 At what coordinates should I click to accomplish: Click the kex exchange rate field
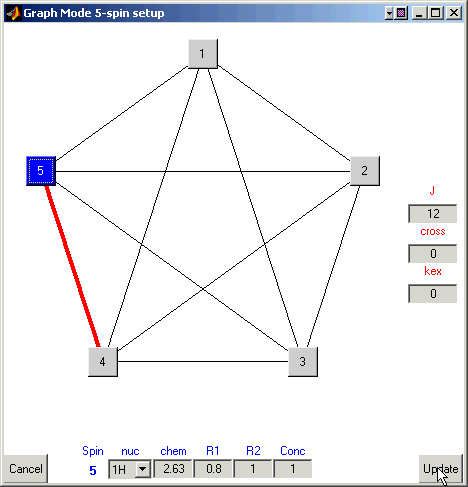tap(433, 294)
